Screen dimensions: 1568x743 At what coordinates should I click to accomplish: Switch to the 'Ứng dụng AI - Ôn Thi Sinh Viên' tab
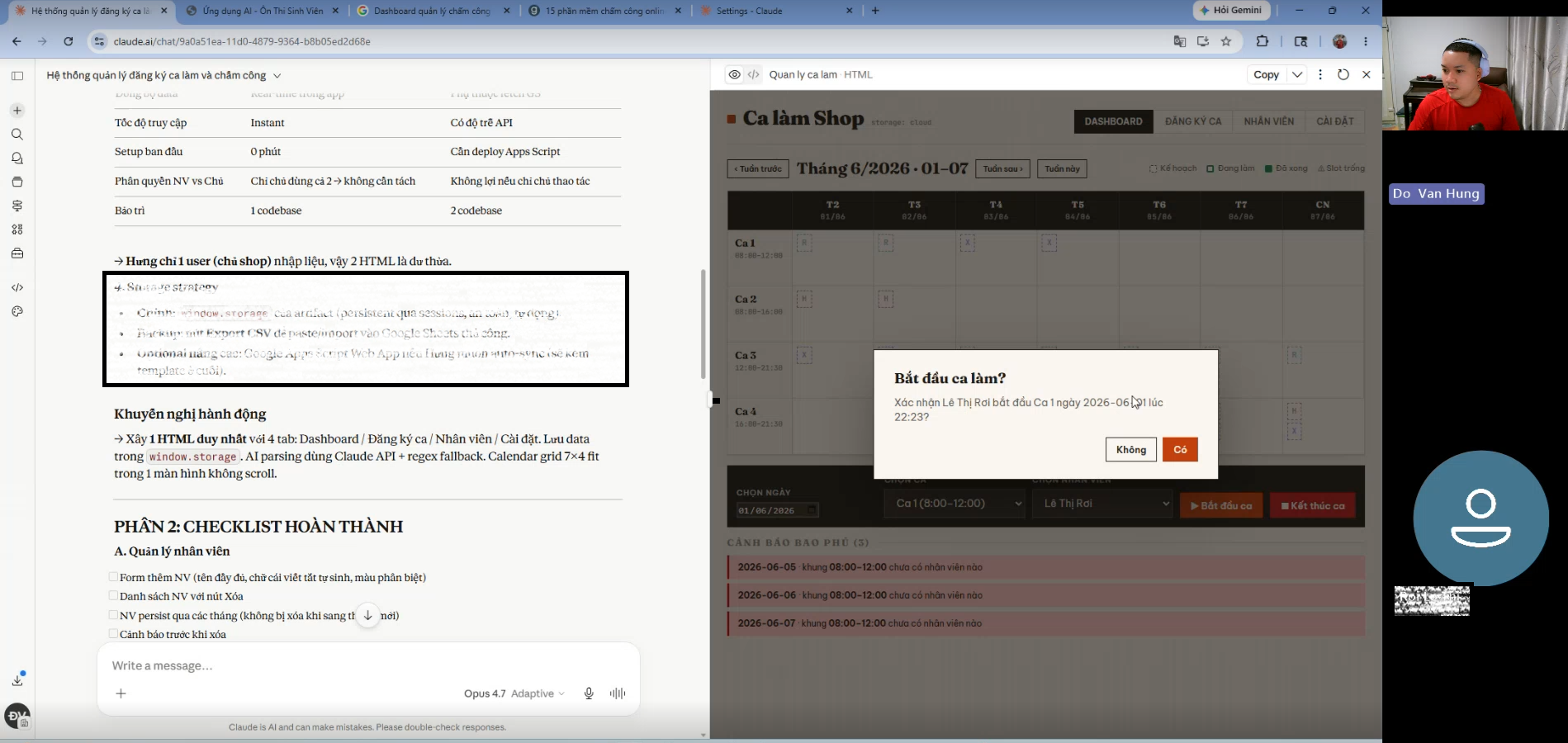[x=262, y=11]
